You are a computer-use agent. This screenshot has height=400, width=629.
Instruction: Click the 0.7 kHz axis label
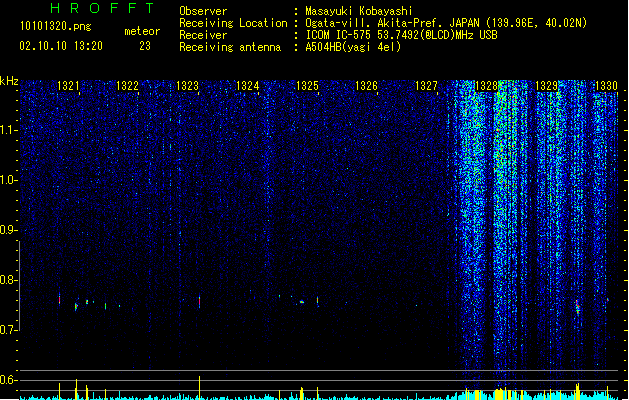[x=9, y=330]
